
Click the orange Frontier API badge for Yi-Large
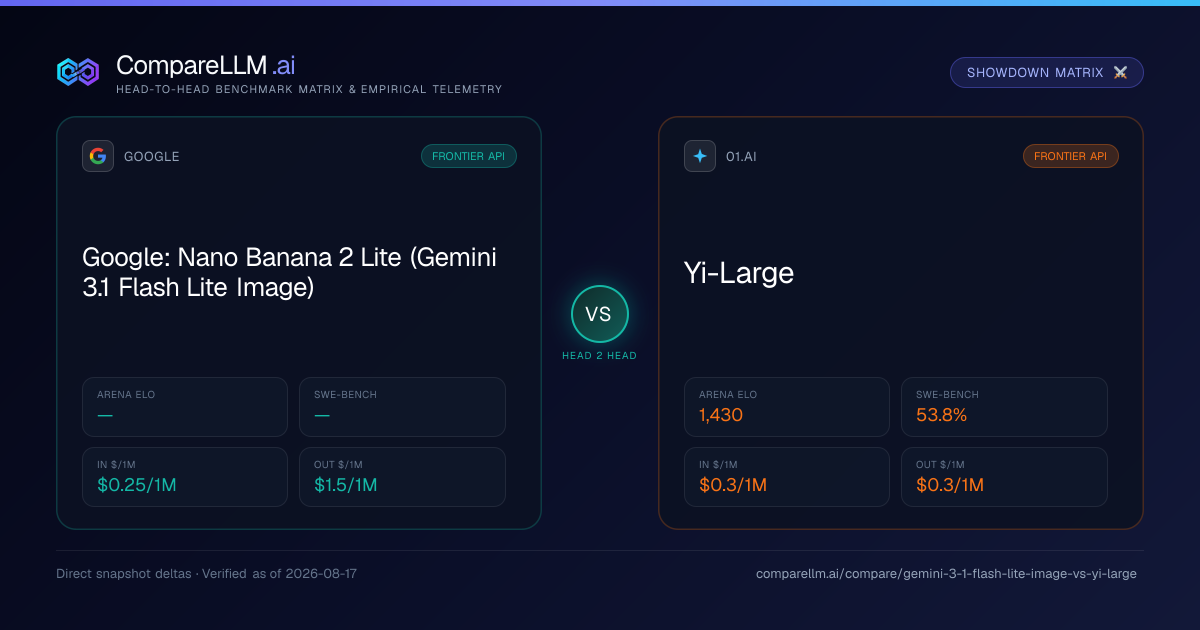click(x=1071, y=156)
